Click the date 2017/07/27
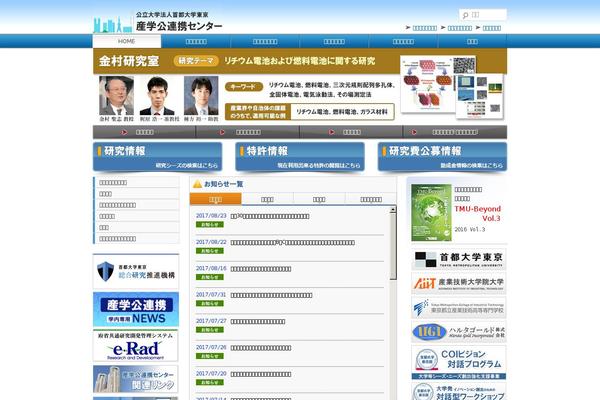Viewport: 600px width, 400px height. [211, 321]
